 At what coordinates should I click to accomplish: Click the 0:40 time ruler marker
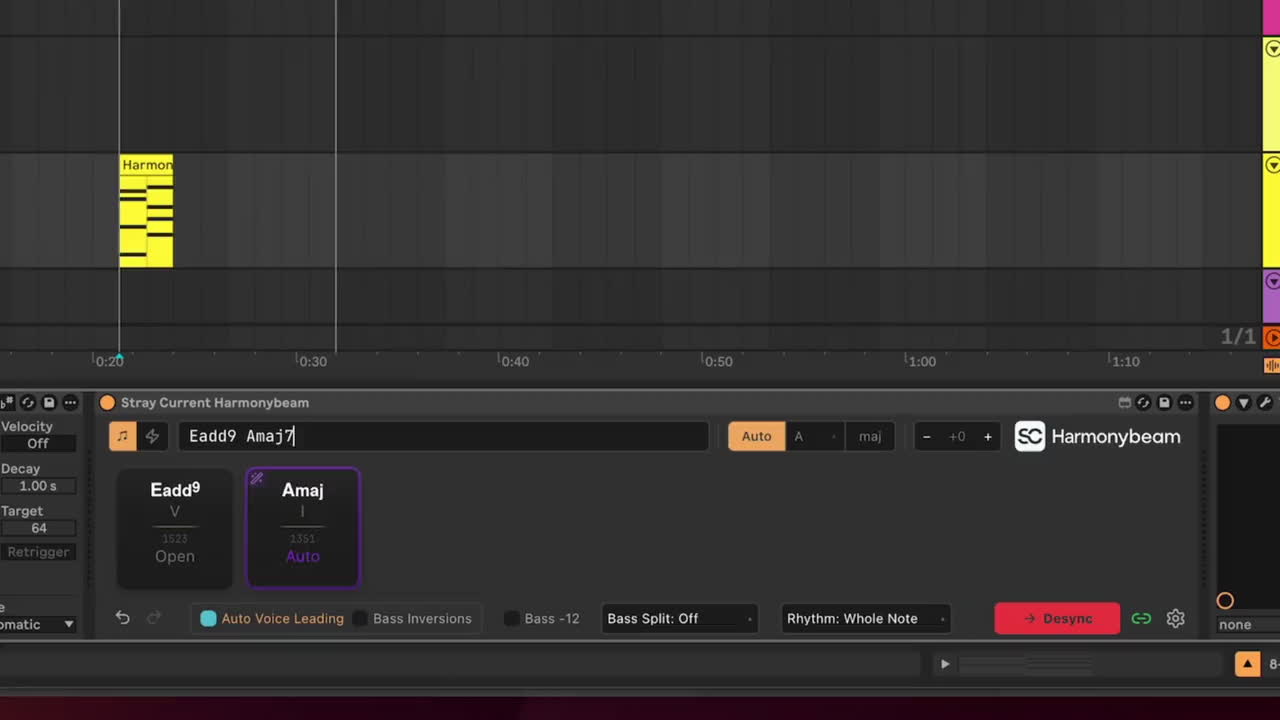[515, 361]
